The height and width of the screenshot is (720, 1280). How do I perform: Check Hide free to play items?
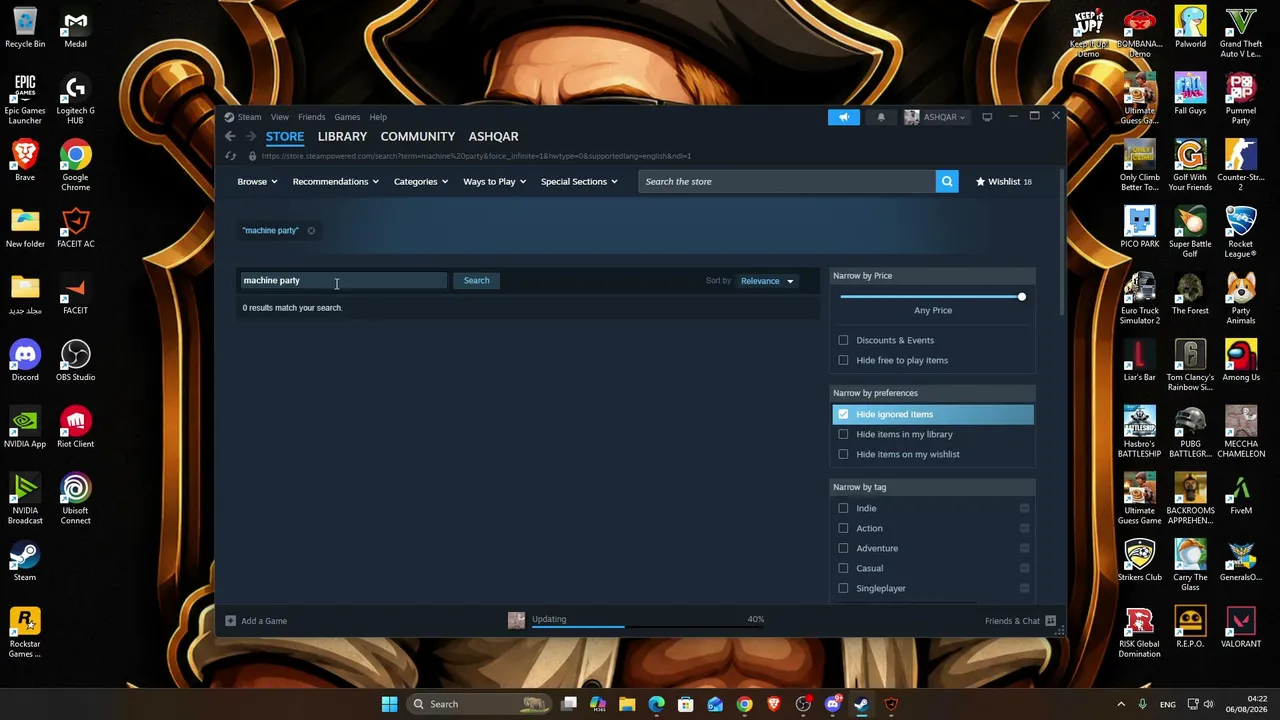[843, 360]
